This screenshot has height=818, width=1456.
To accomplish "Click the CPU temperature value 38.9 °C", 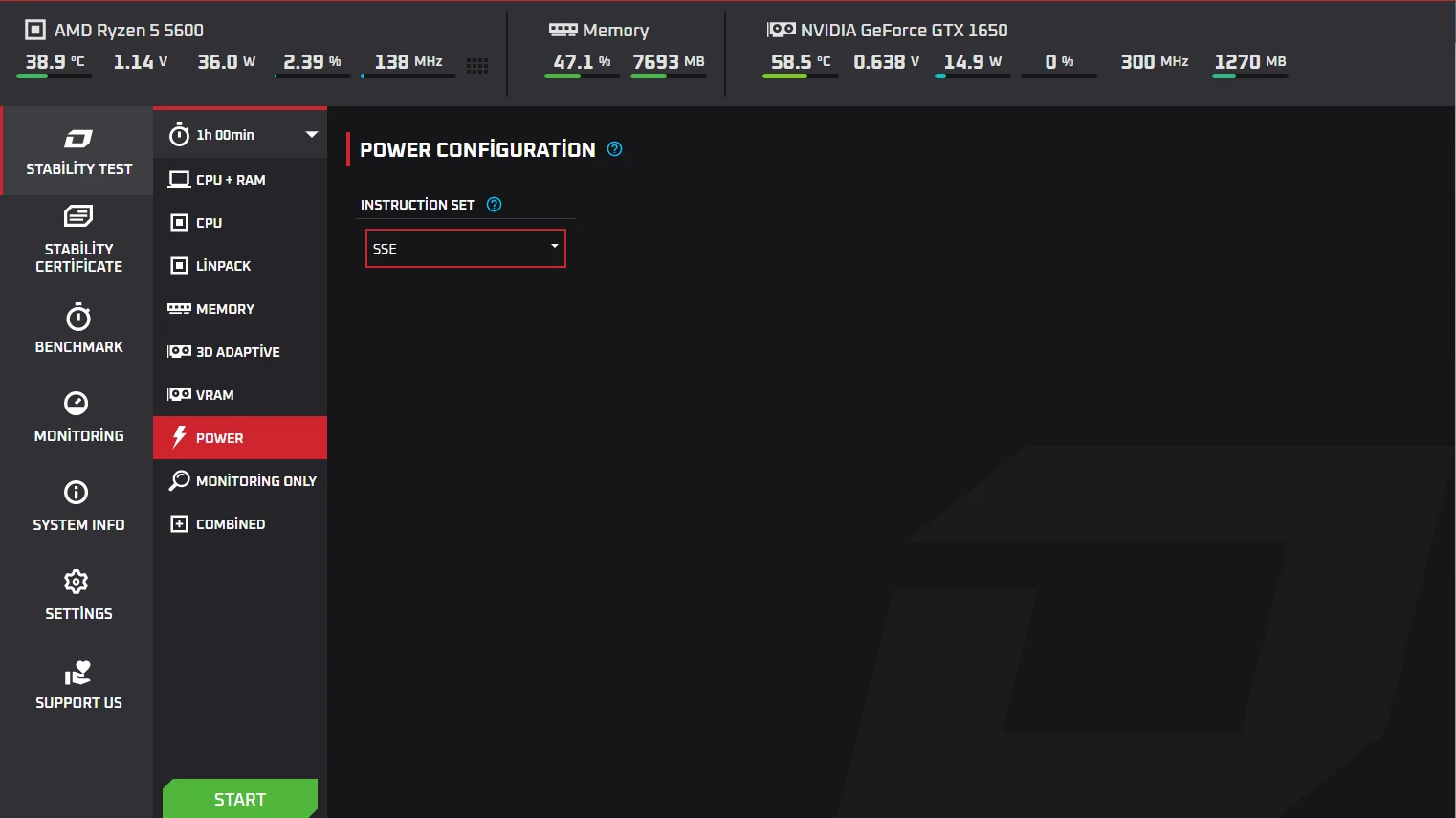I will (55, 62).
